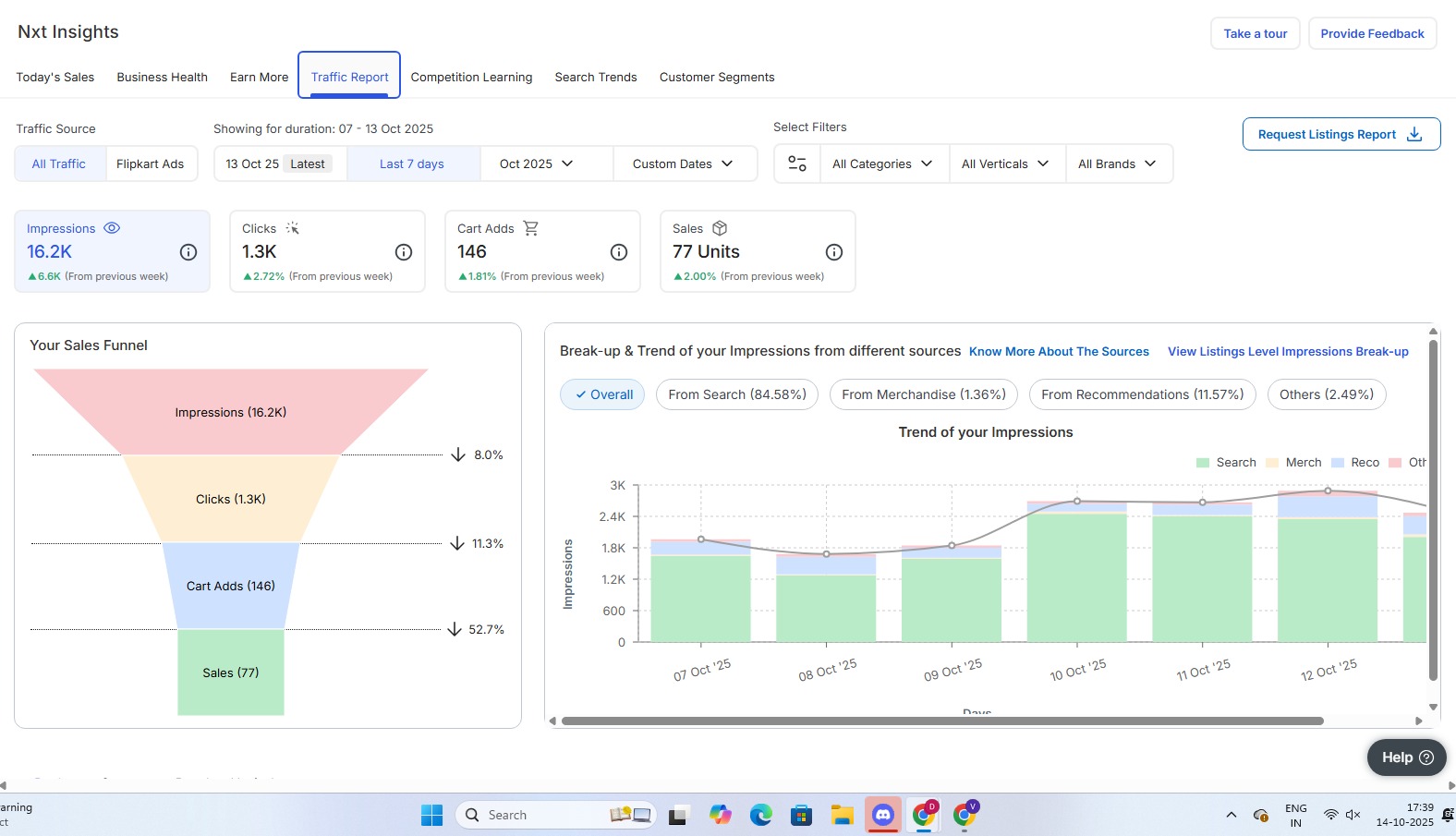The width and height of the screenshot is (1456, 836).
Task: Expand the All Brands dropdown
Action: [1117, 164]
